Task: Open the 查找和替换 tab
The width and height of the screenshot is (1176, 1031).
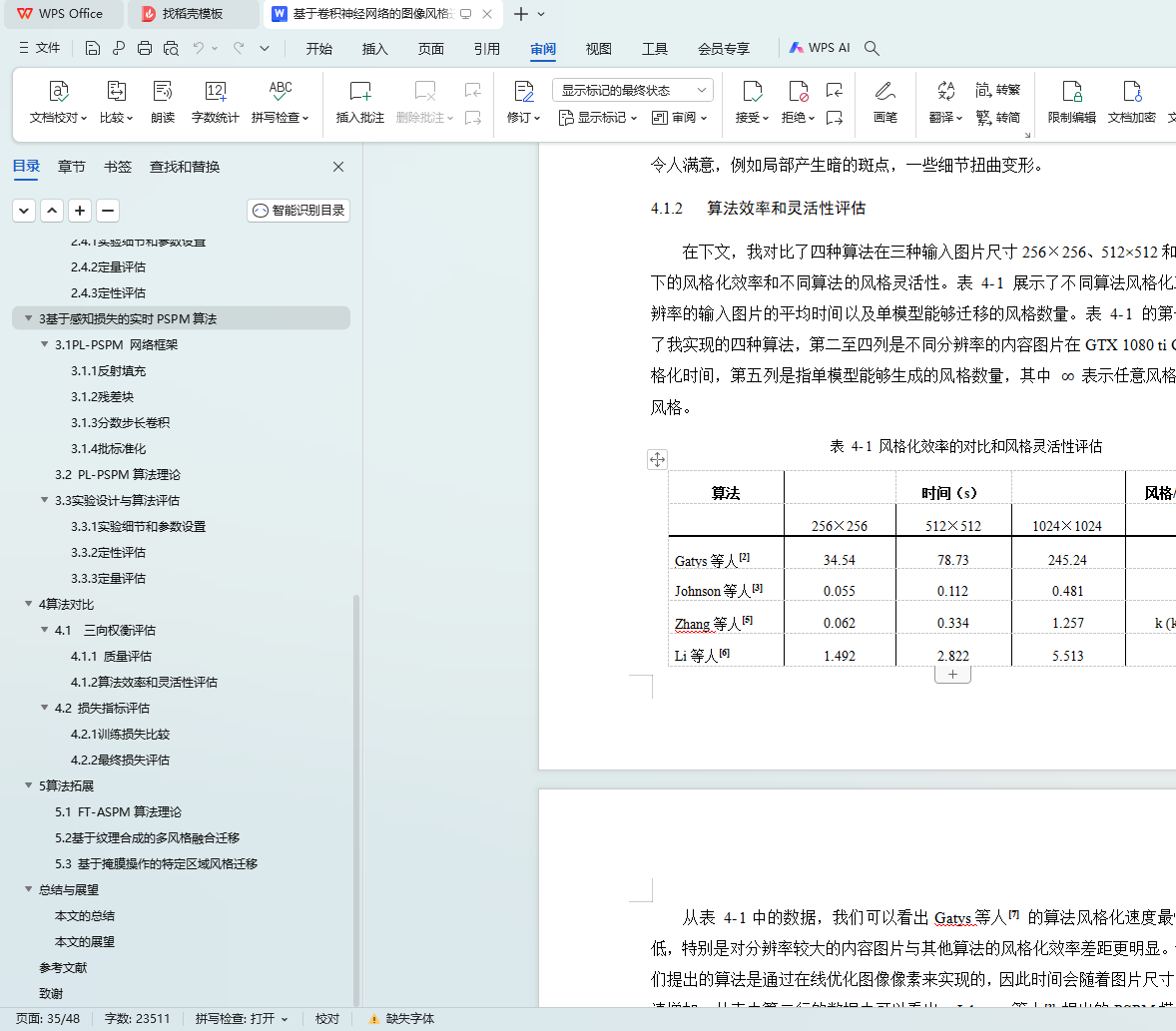Action: pyautogui.click(x=185, y=167)
